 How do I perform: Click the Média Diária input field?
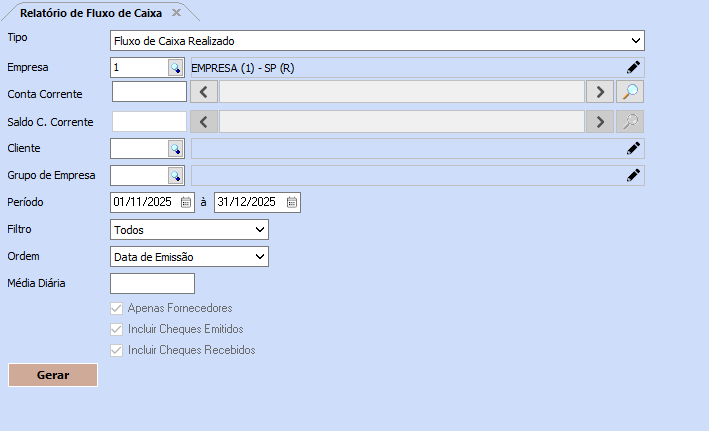click(145, 283)
